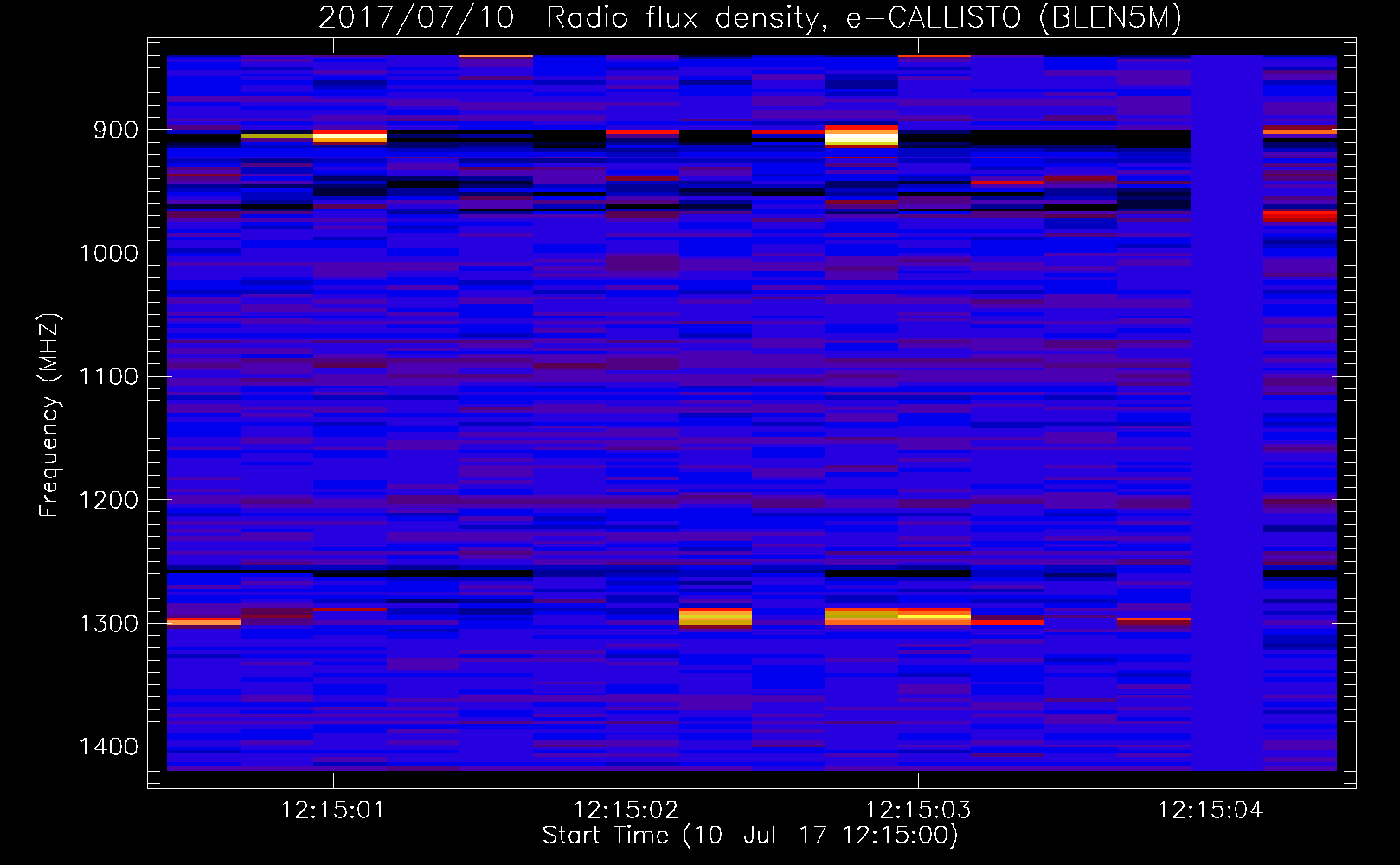Click the 1000 frequency axis label
1400x865 pixels.
[x=108, y=253]
